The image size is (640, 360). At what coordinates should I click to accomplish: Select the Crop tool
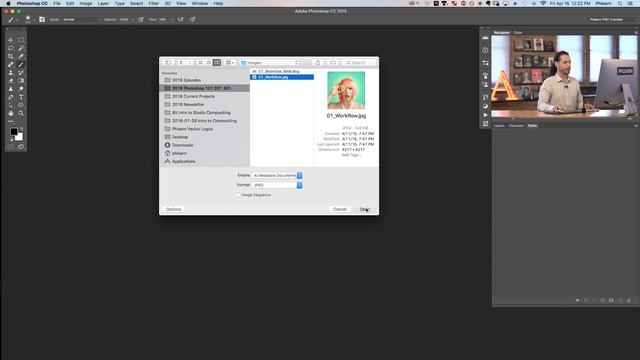(11, 56)
